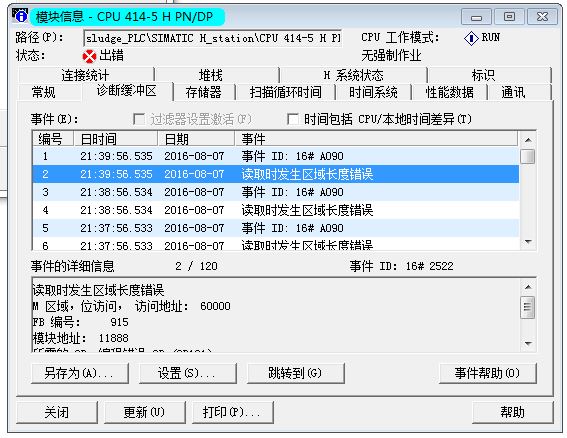Click the 更新(U) refresh button
Image resolution: width=567 pixels, height=438 pixels.
(x=145, y=412)
